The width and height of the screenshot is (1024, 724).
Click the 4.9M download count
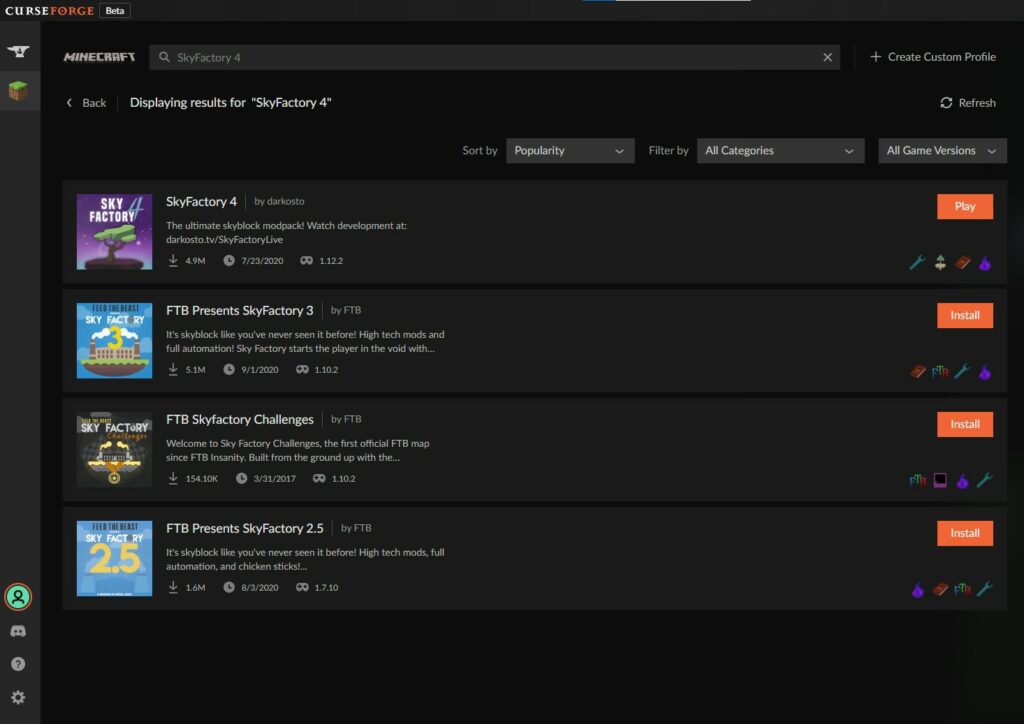pos(195,260)
